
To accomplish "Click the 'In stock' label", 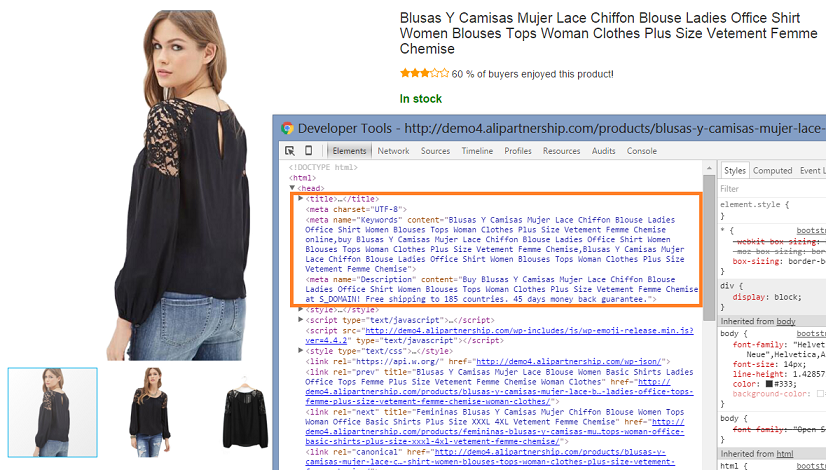I will 420,99.
